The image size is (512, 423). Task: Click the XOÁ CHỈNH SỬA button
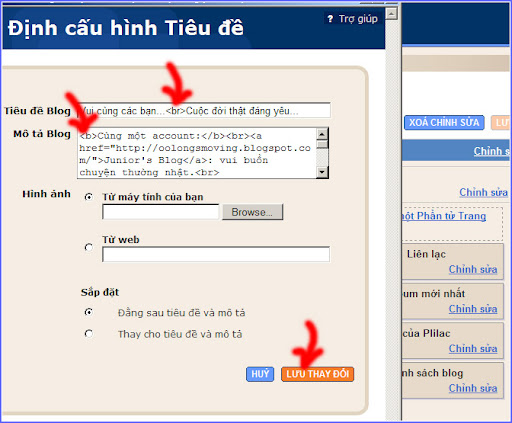coord(444,123)
